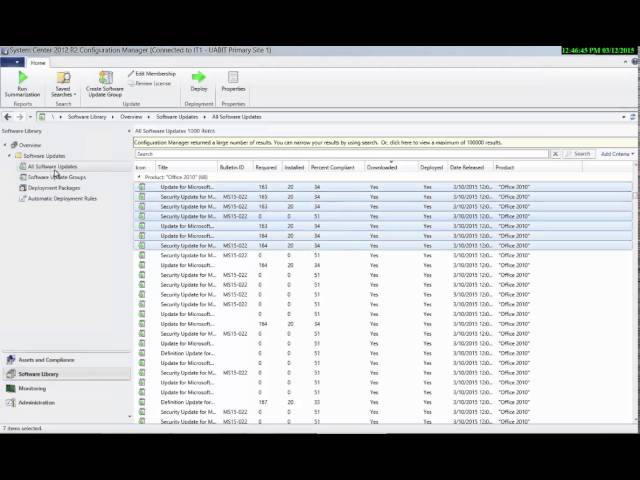Sort by Installed column header
The image size is (640, 480).
pyautogui.click(x=295, y=167)
